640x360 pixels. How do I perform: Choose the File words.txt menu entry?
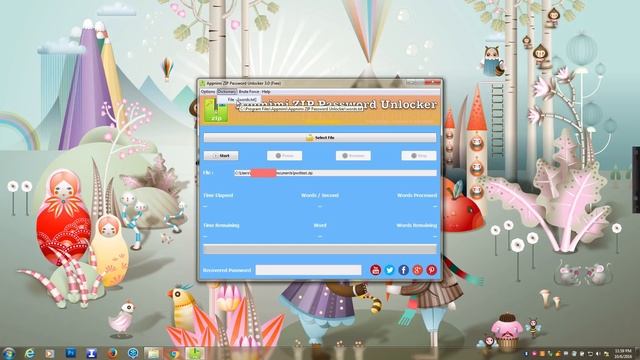239,100
